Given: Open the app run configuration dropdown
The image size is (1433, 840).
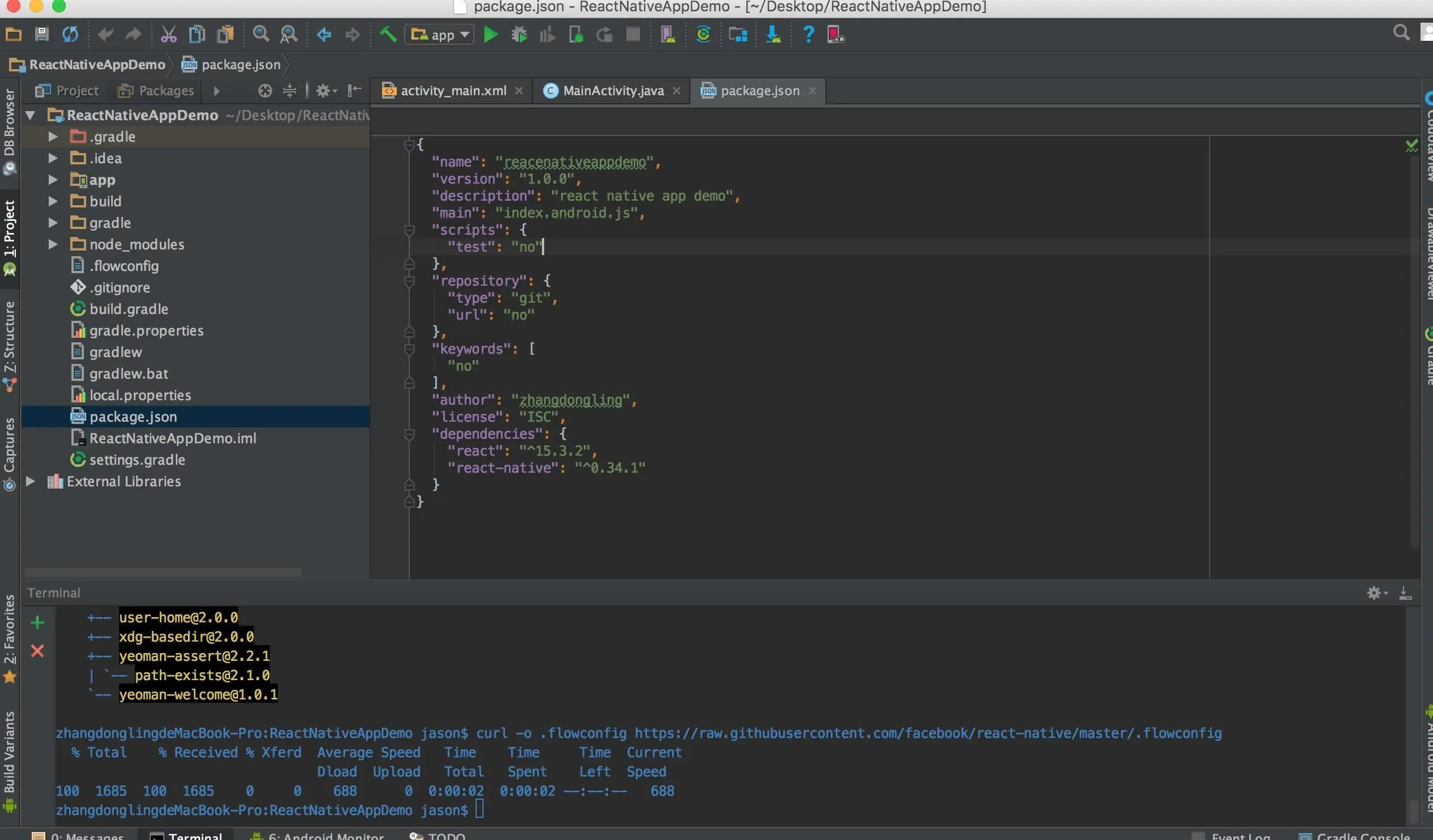Looking at the screenshot, I should tap(439, 34).
